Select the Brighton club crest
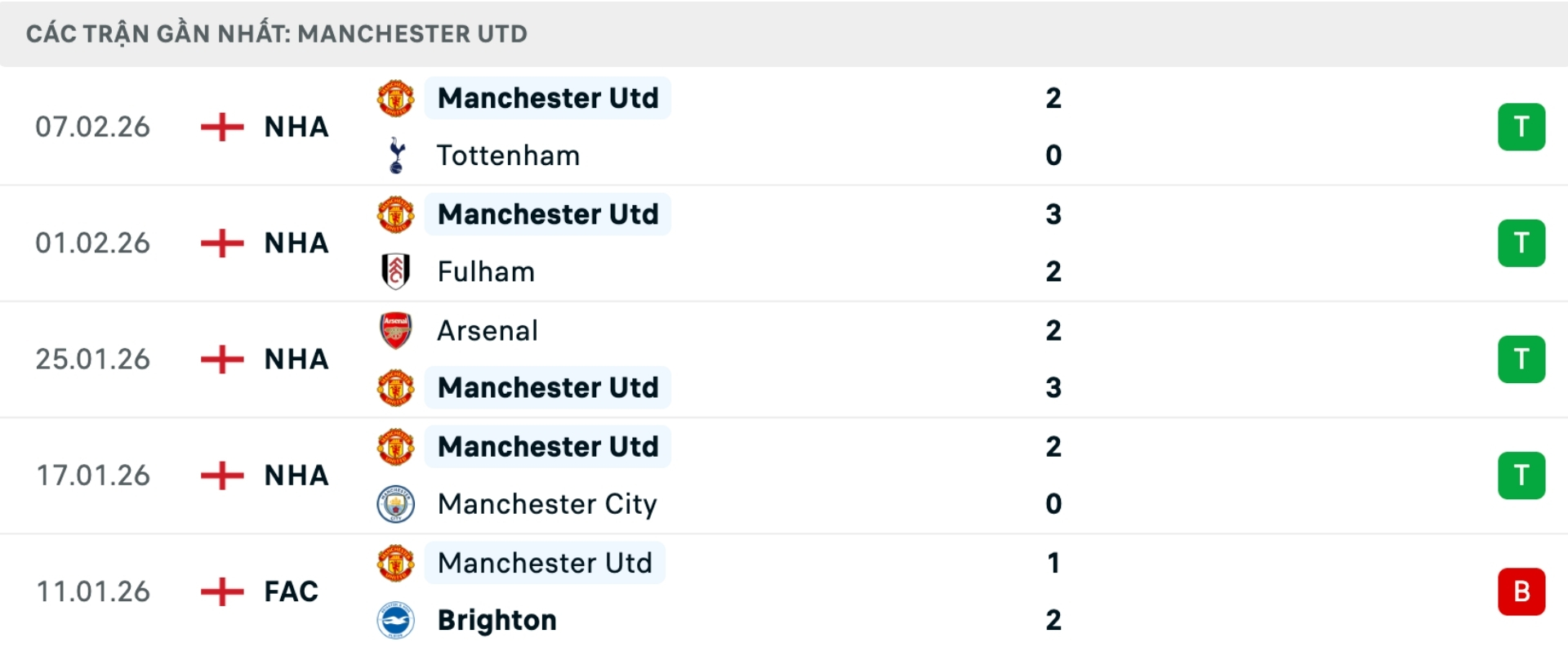The width and height of the screenshot is (1568, 647). click(x=396, y=620)
